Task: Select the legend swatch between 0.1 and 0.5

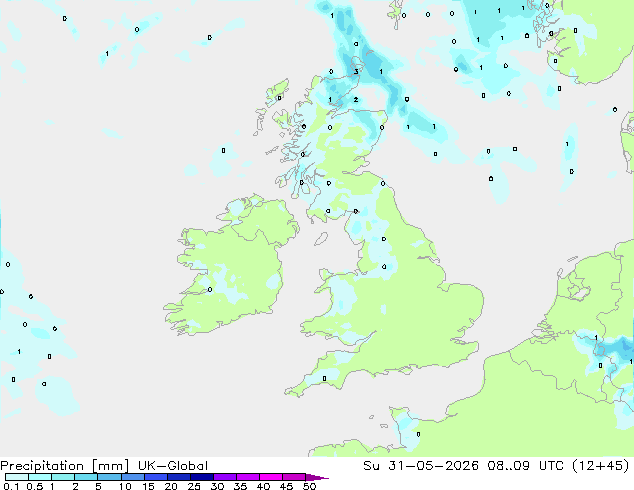Action: tap(17, 477)
